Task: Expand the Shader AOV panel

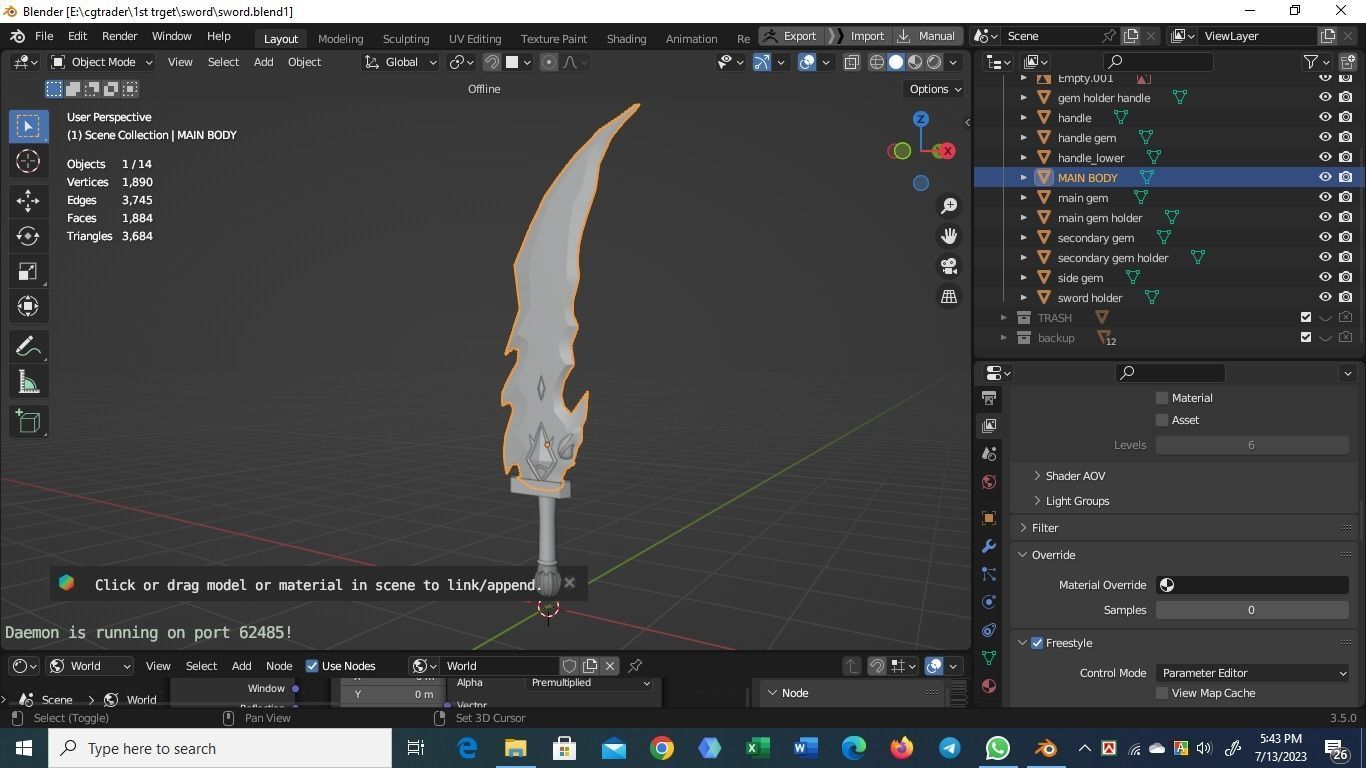Action: click(1037, 476)
